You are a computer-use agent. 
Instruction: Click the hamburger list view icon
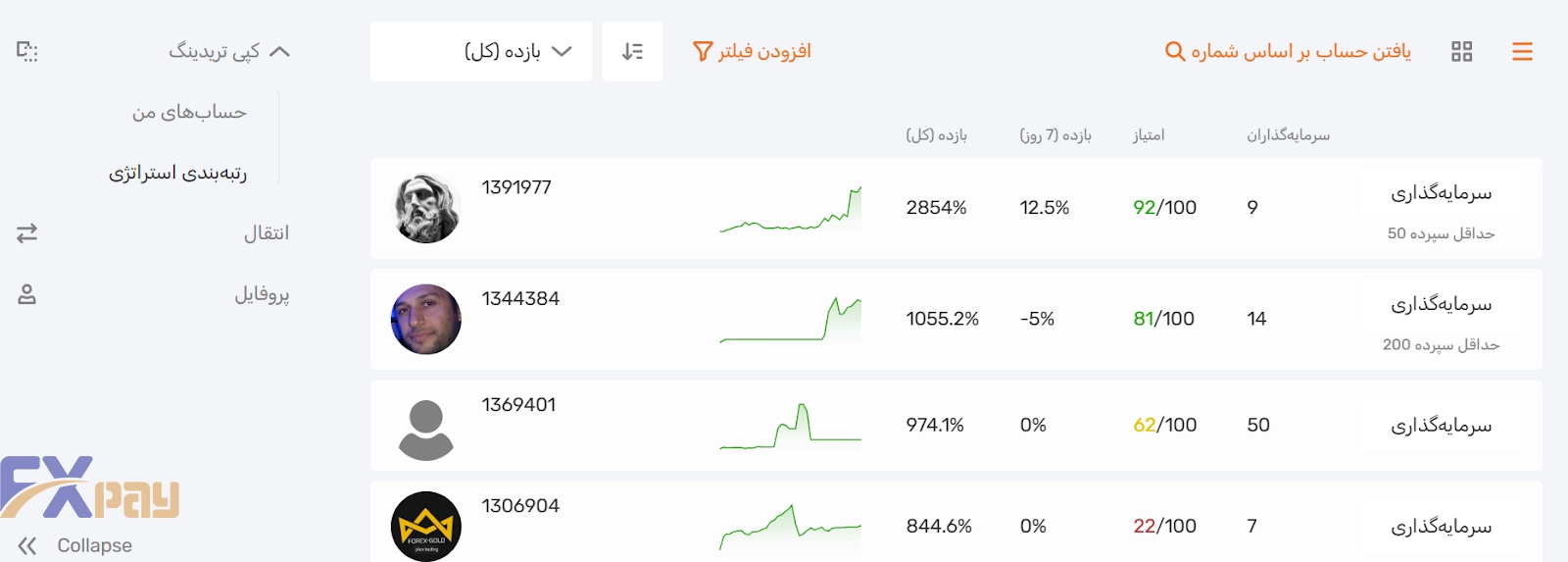click(x=1522, y=52)
